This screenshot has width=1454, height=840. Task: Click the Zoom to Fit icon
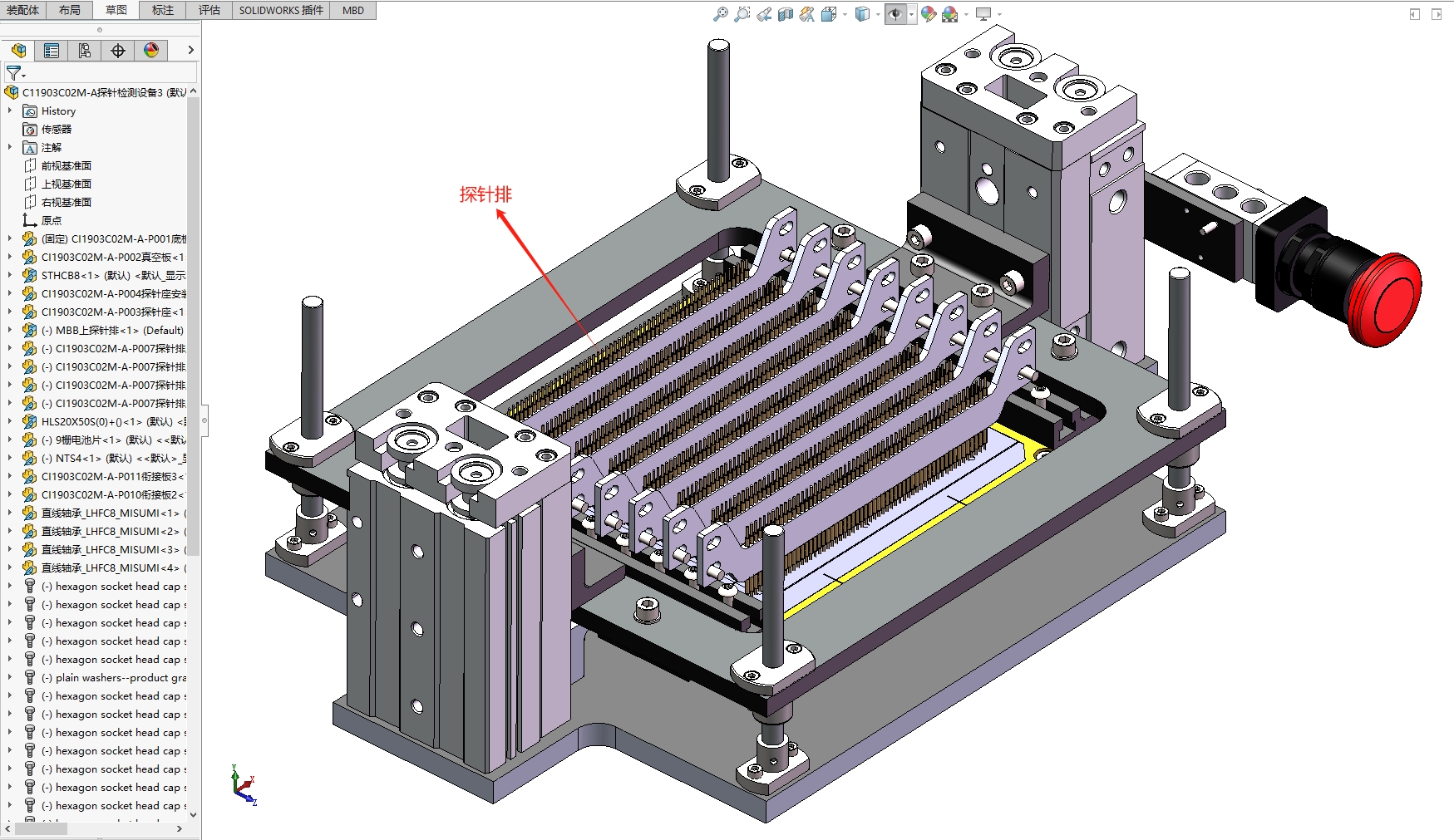721,14
